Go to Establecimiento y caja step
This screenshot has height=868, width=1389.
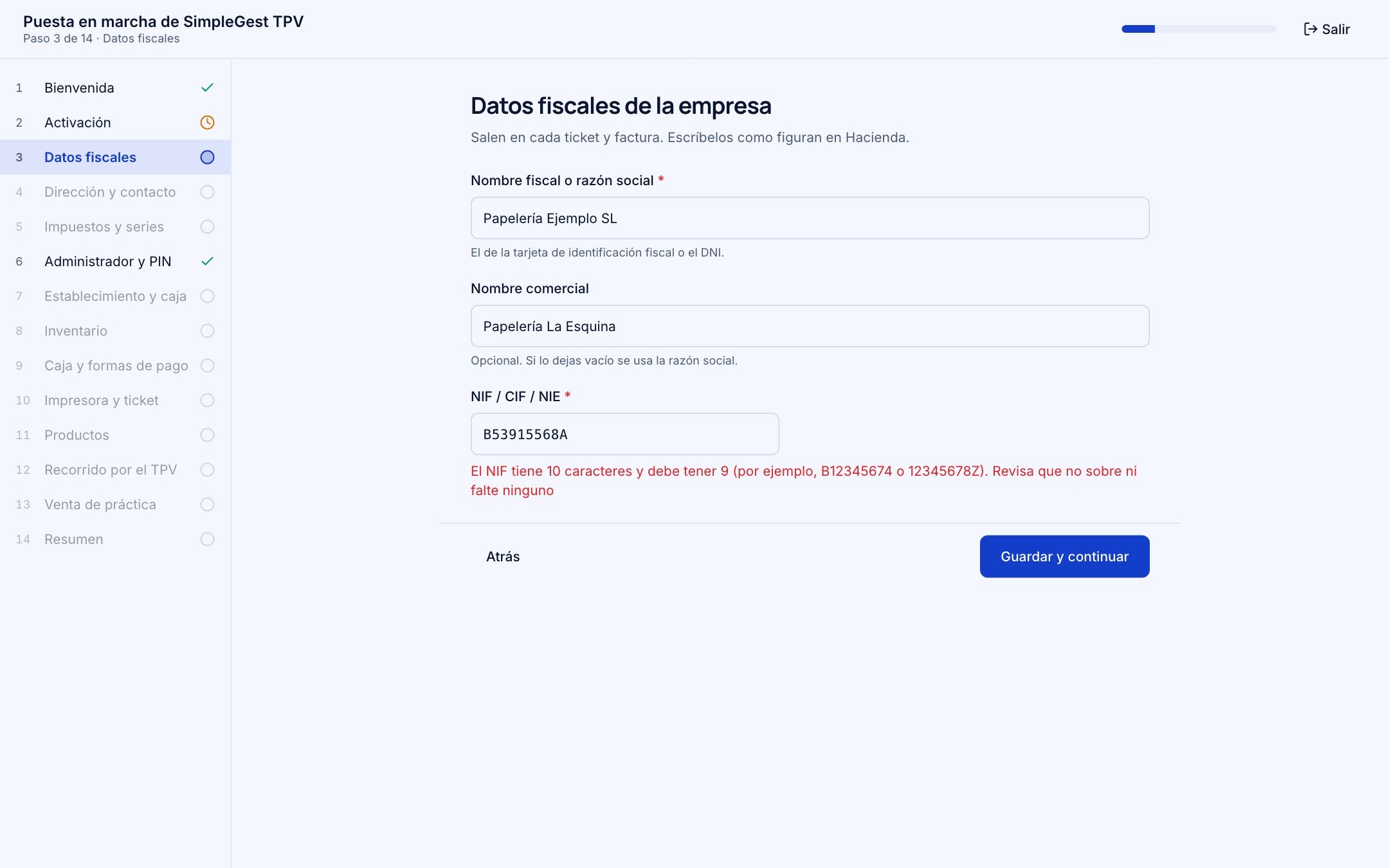click(x=115, y=296)
